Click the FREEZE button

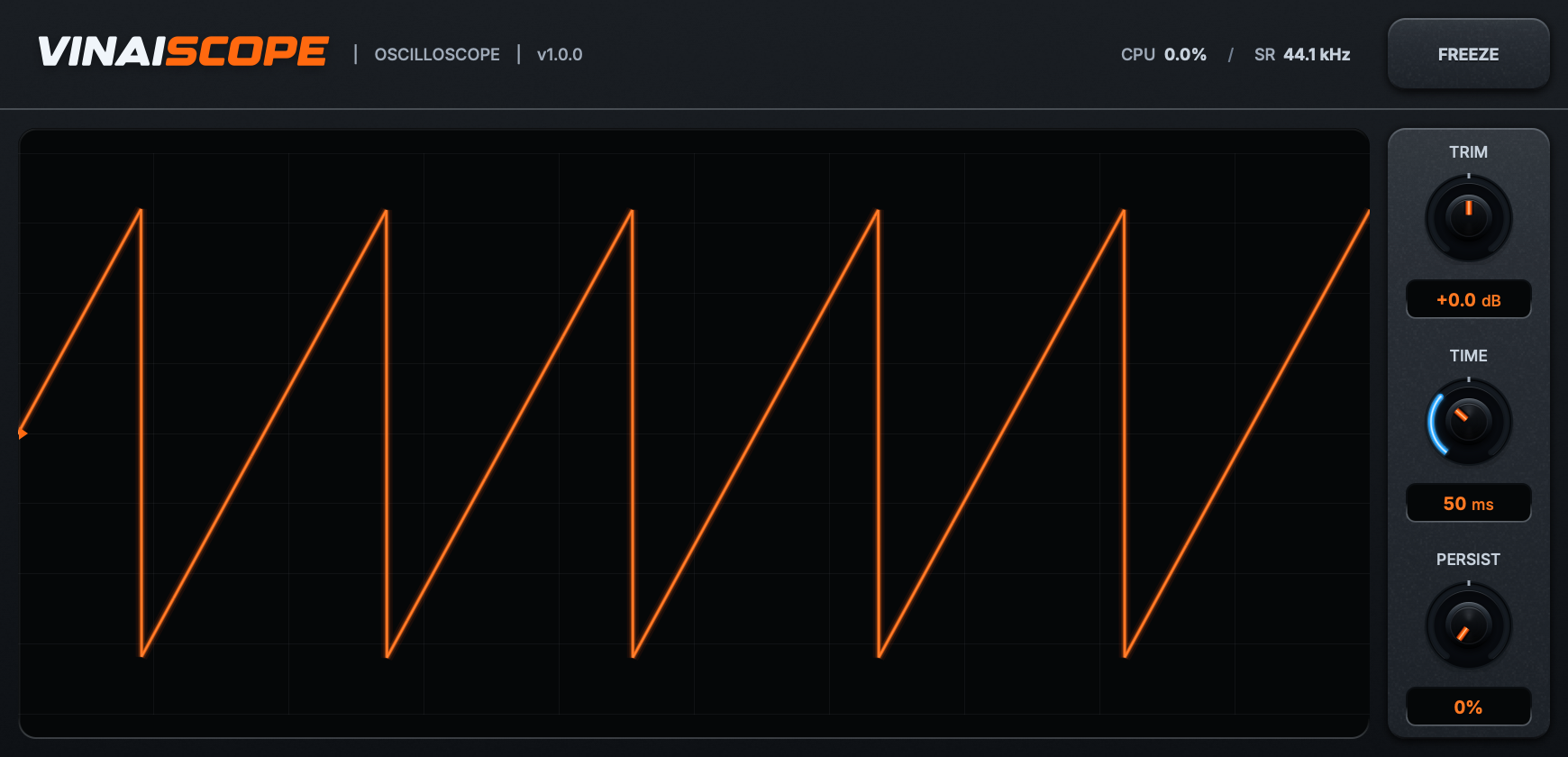[x=1468, y=54]
